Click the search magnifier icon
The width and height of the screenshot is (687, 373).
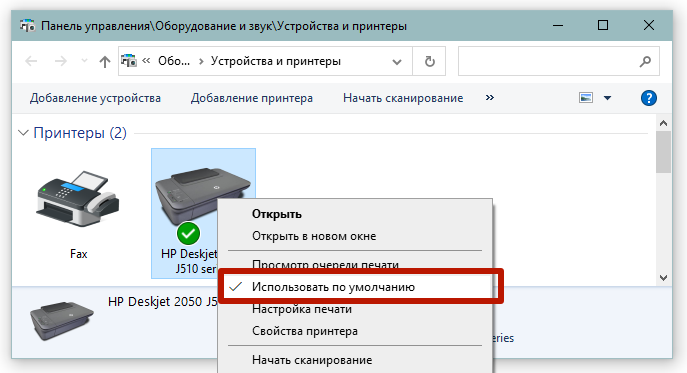click(645, 61)
